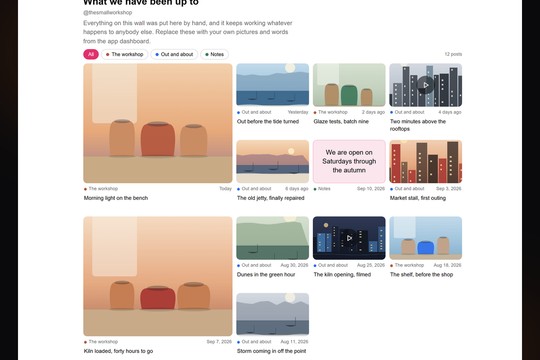The image size is (540, 360).
Task: Click the Sep 3, 2026 date label
Action: (x=449, y=189)
